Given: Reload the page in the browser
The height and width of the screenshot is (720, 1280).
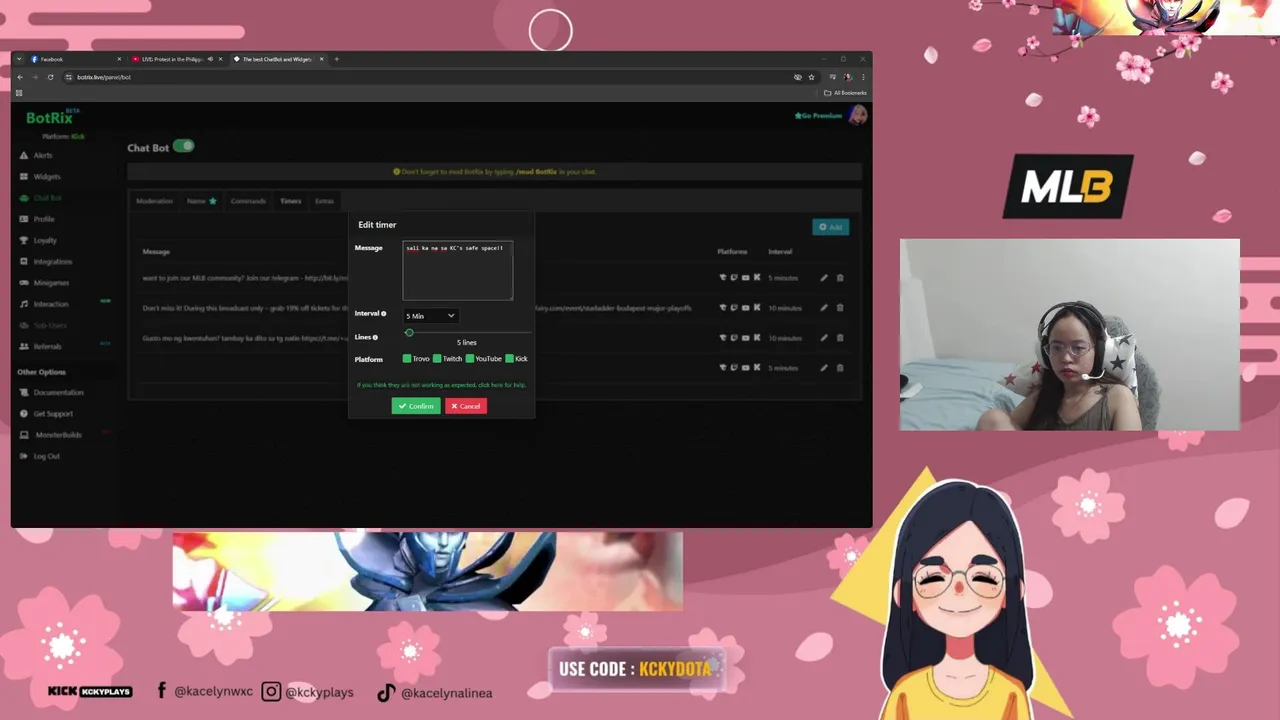Looking at the screenshot, I should pyautogui.click(x=50, y=77).
